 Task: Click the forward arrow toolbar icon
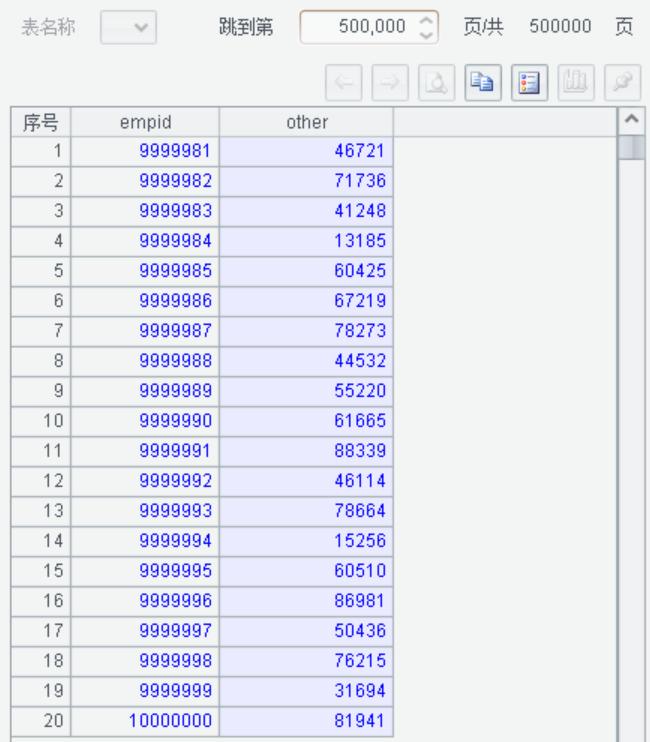[x=390, y=83]
